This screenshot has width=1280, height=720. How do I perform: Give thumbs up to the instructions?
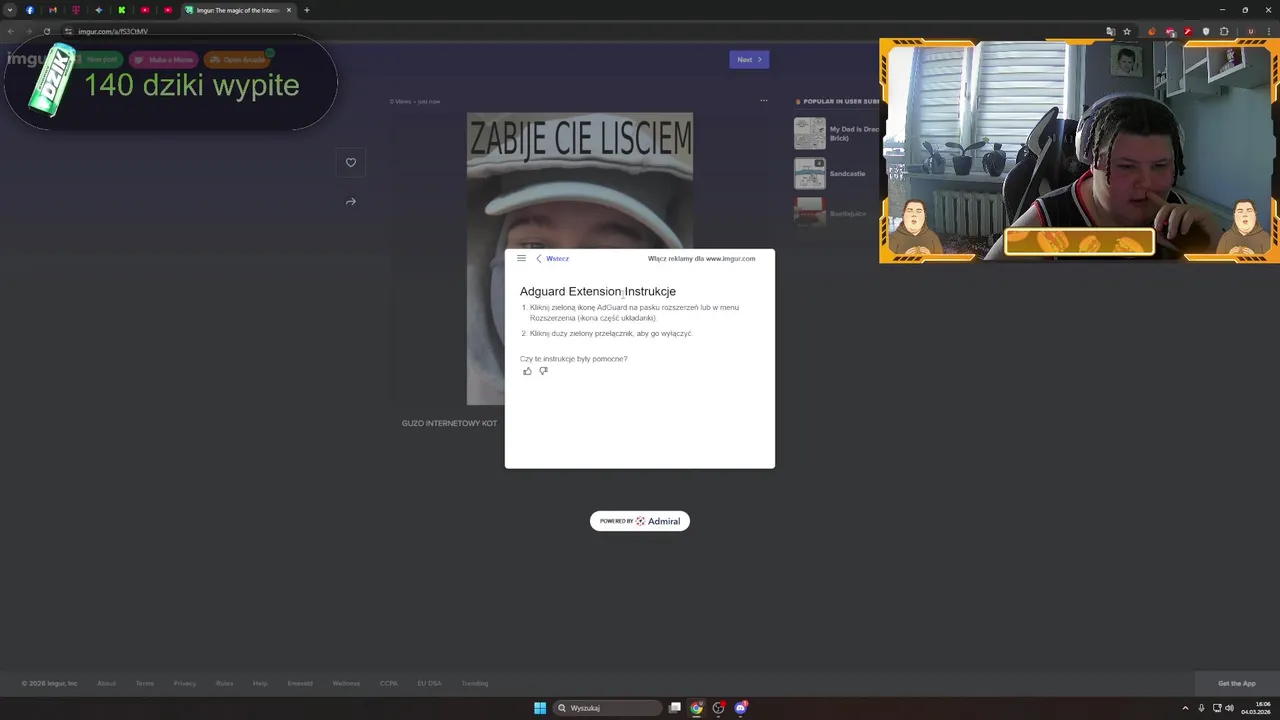[x=527, y=371]
